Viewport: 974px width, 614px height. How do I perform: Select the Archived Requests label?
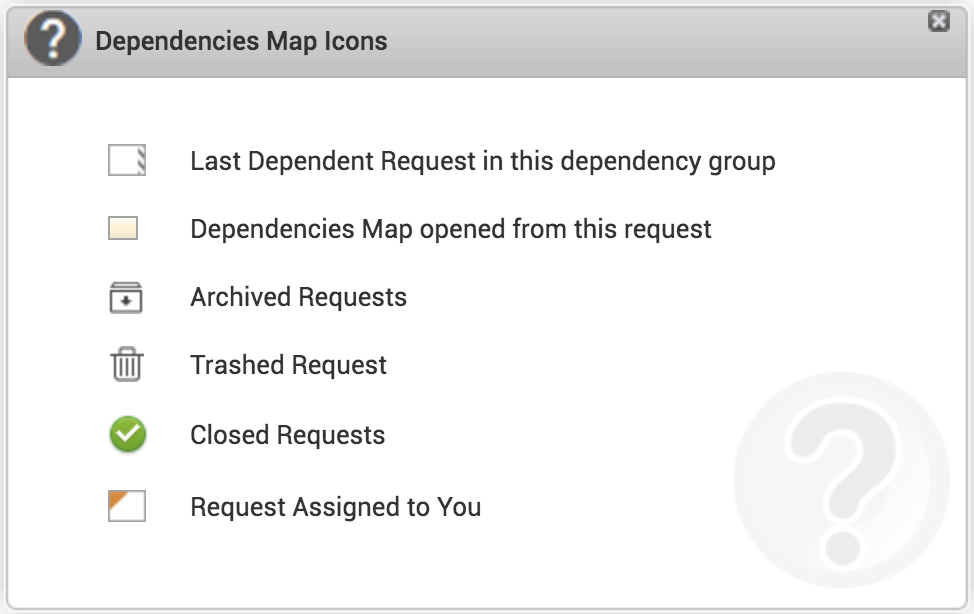[x=298, y=298]
